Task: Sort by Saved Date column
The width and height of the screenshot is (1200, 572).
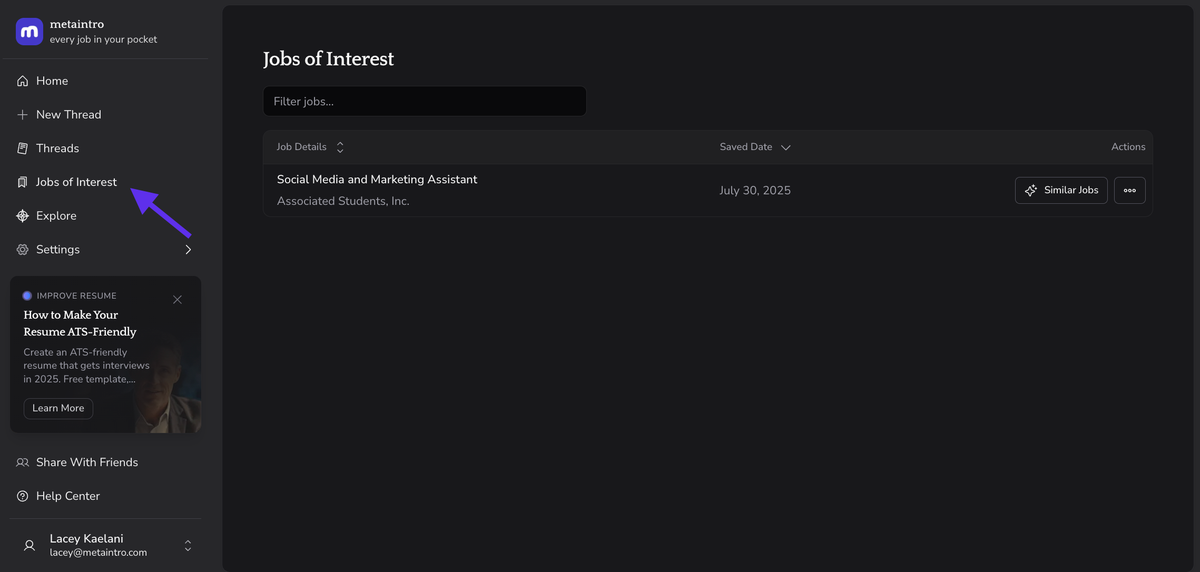Action: click(x=755, y=147)
